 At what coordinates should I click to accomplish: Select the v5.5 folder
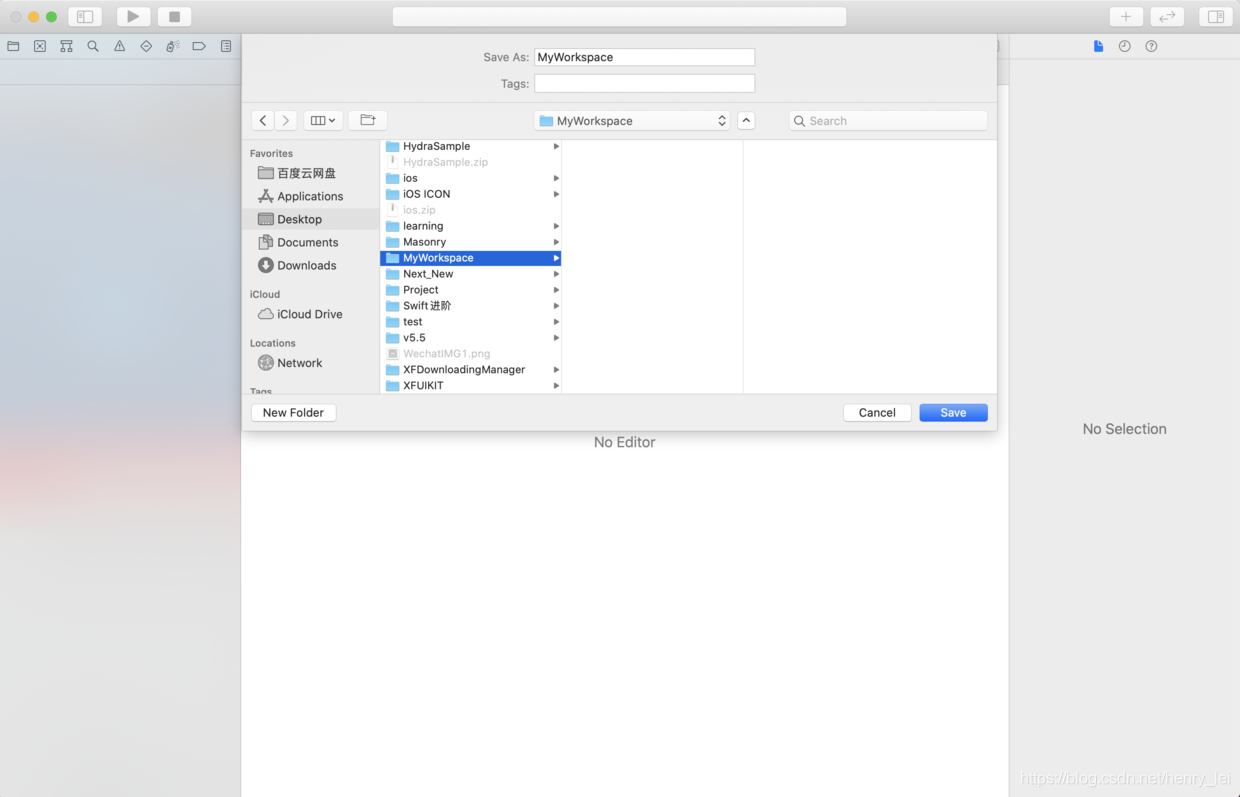pyautogui.click(x=471, y=338)
